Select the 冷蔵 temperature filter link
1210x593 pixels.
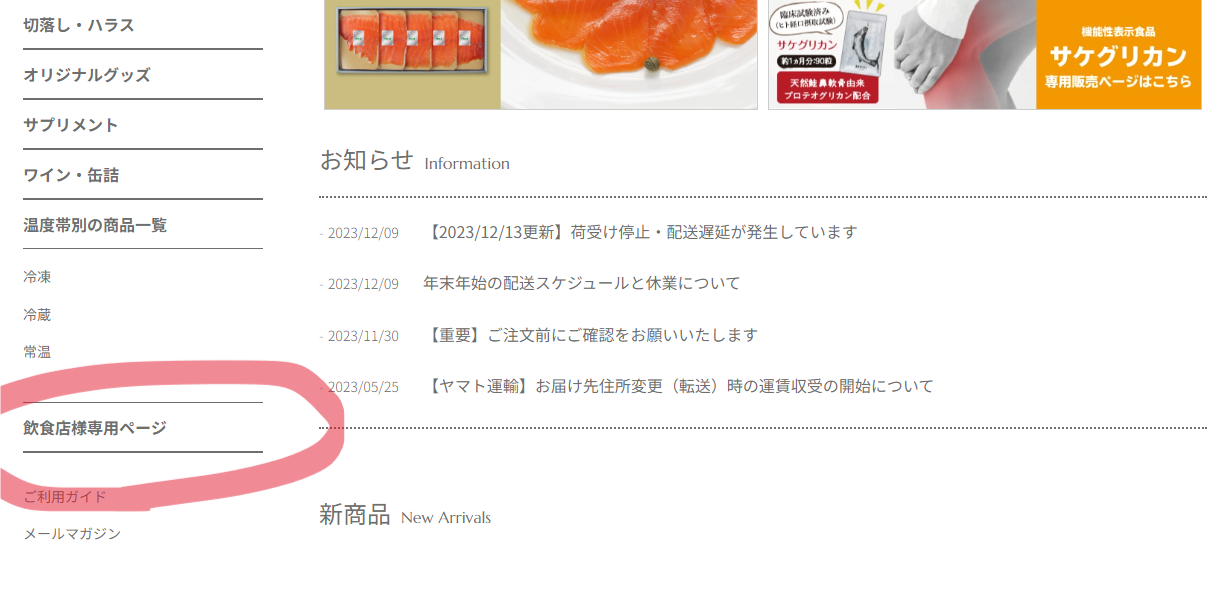click(37, 314)
